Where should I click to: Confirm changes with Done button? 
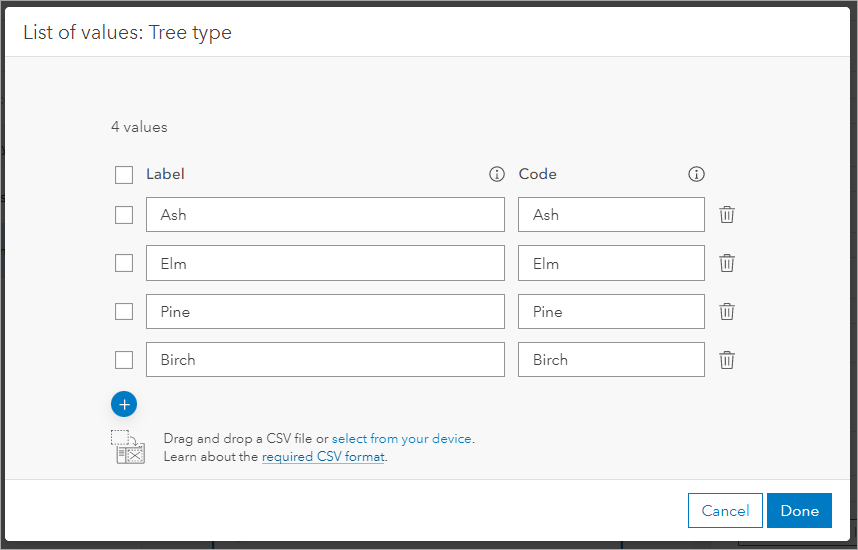(799, 511)
